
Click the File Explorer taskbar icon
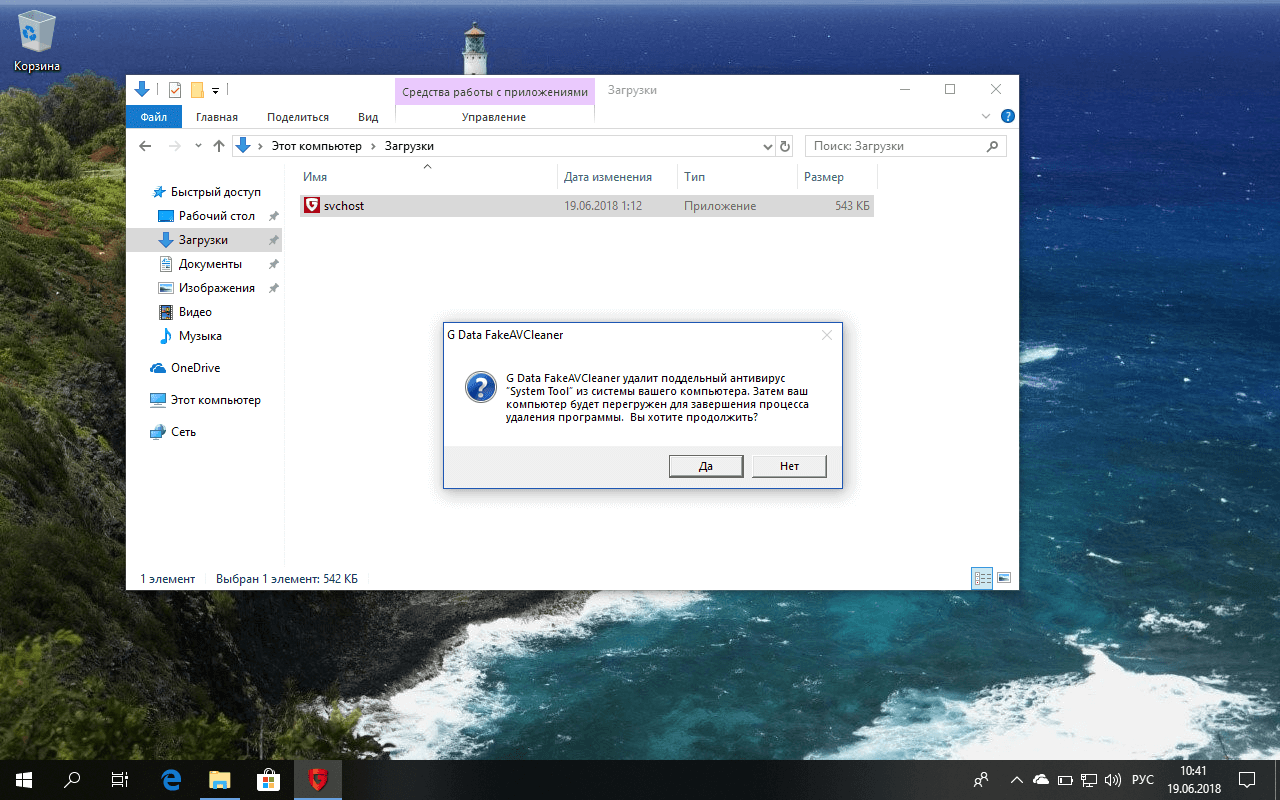219,780
